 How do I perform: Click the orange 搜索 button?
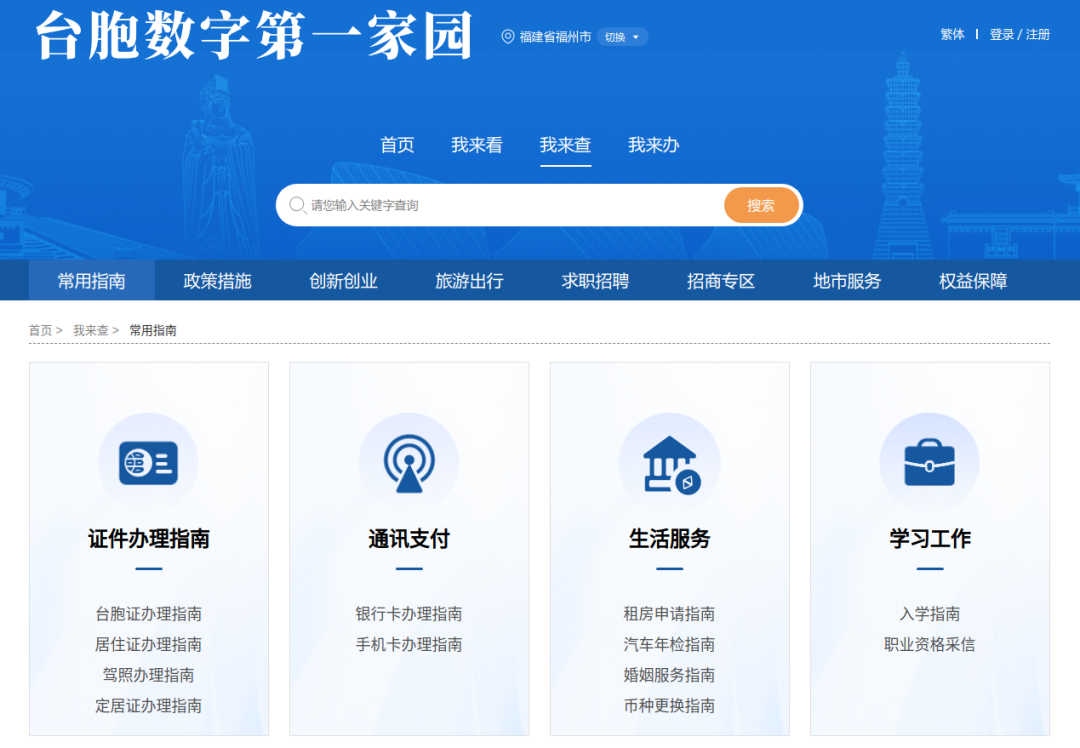(x=761, y=205)
